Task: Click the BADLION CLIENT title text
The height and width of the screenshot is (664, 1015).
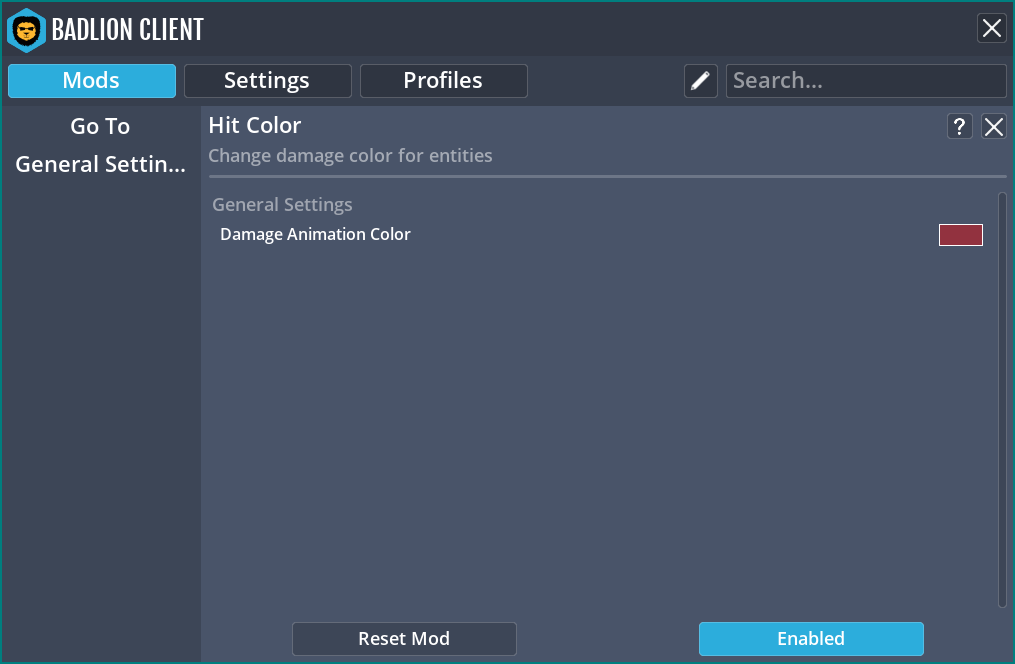Action: coord(128,30)
